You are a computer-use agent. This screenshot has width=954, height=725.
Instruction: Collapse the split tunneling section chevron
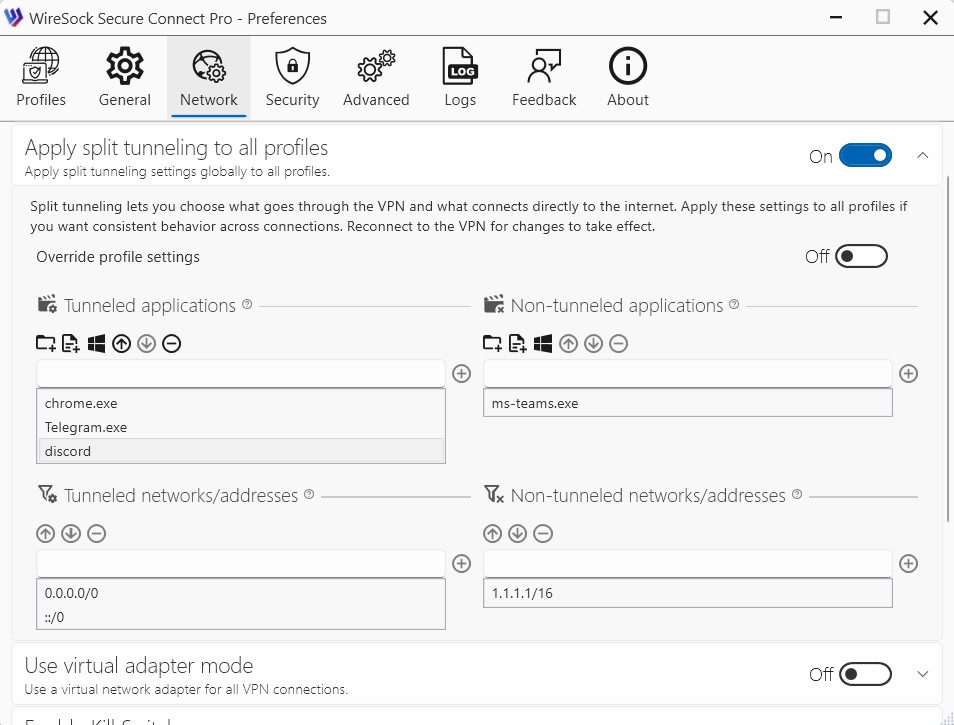pos(922,156)
